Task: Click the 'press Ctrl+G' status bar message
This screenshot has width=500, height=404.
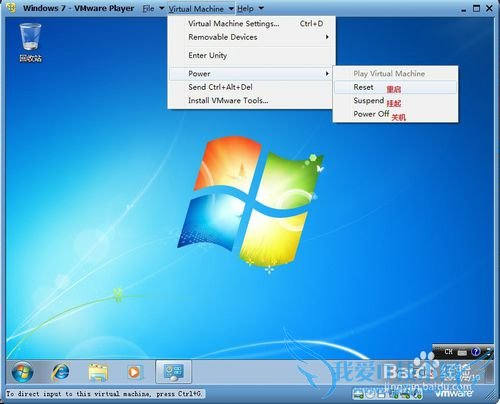Action: tap(104, 394)
